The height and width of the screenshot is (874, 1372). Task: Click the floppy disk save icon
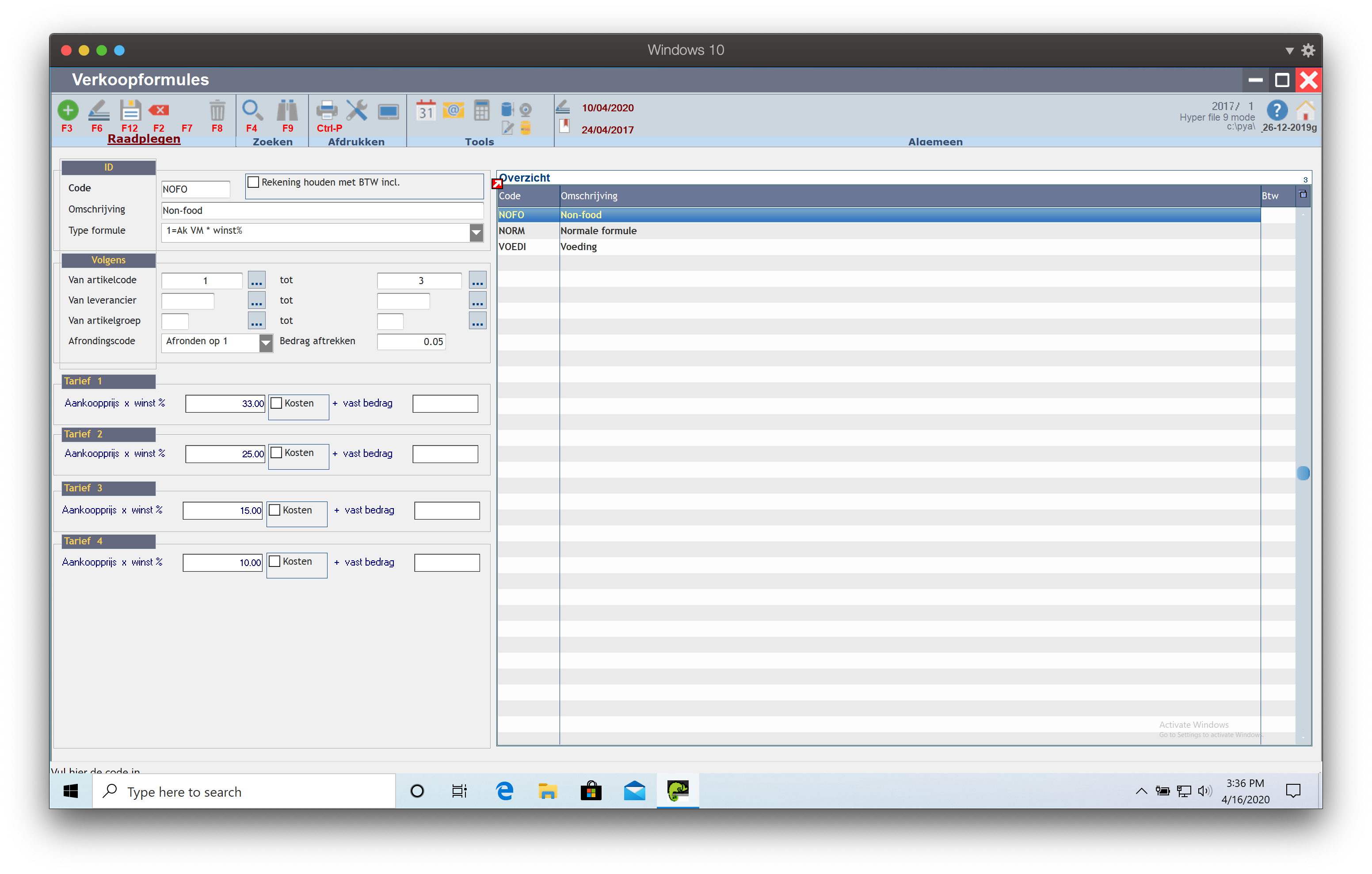pos(130,110)
